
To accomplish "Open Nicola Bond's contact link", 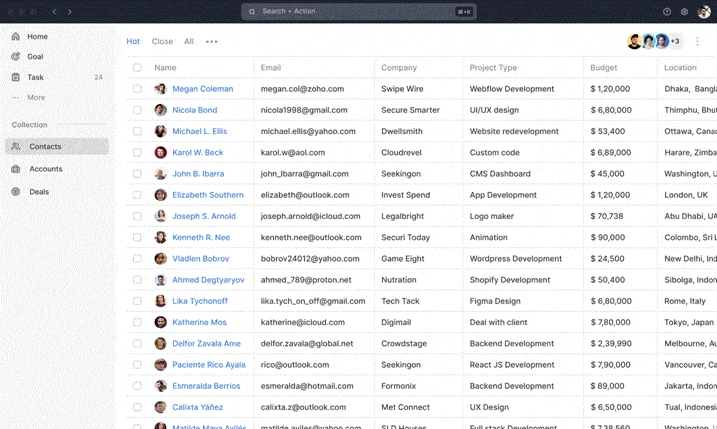I will (x=194, y=110).
